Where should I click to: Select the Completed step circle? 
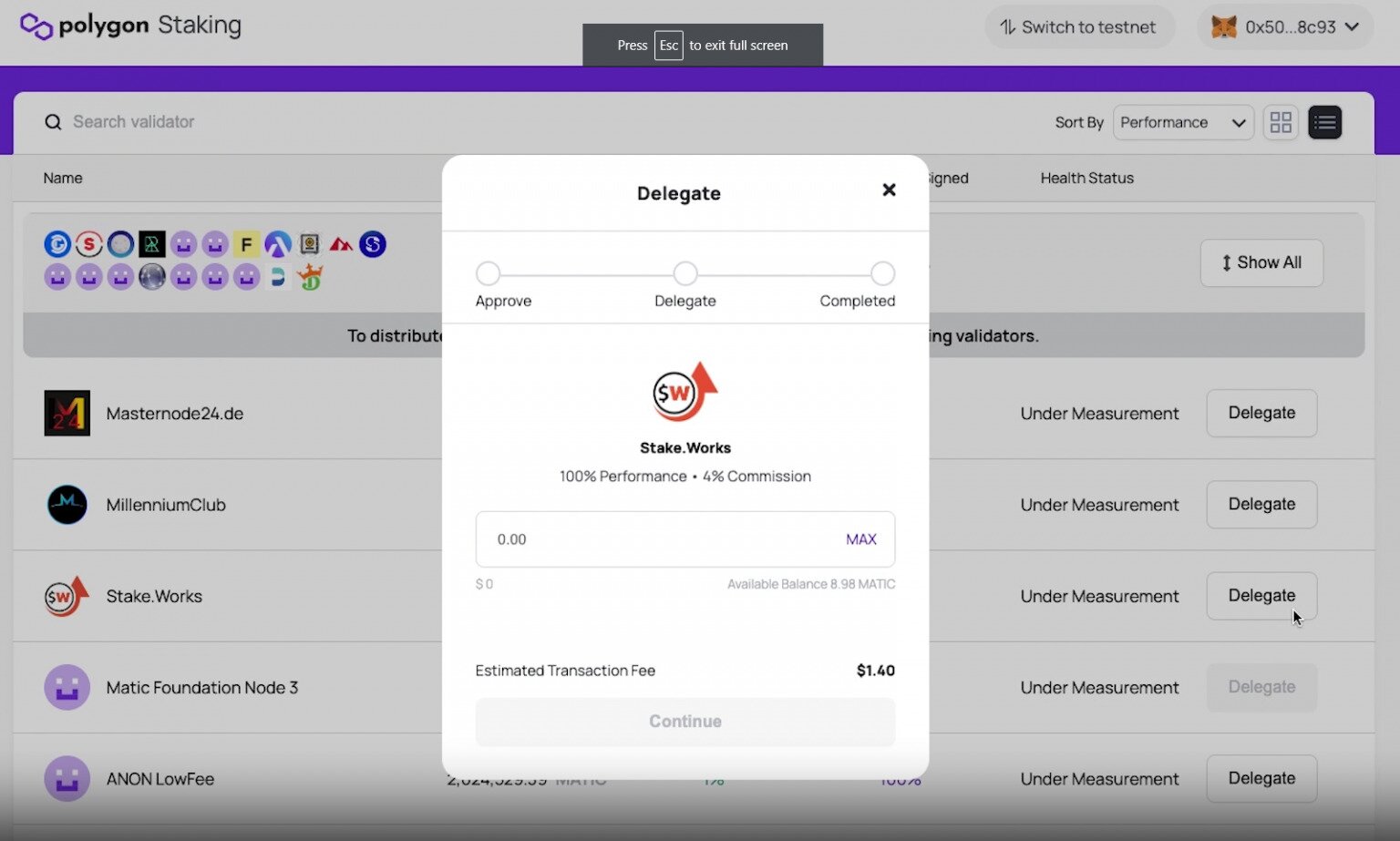point(882,273)
